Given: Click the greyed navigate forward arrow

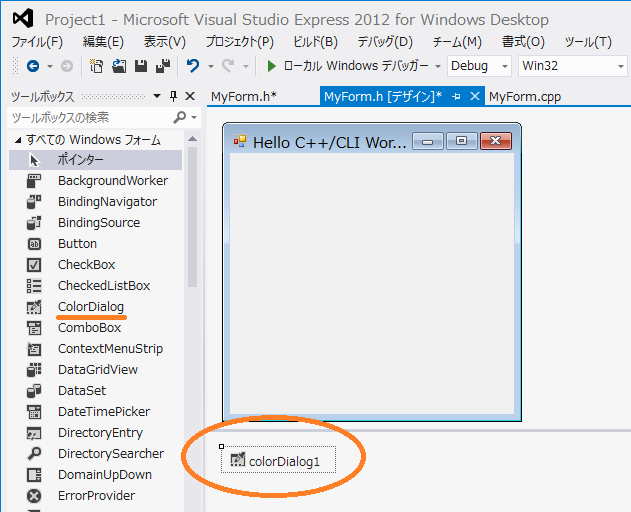Looking at the screenshot, I should [x=67, y=66].
